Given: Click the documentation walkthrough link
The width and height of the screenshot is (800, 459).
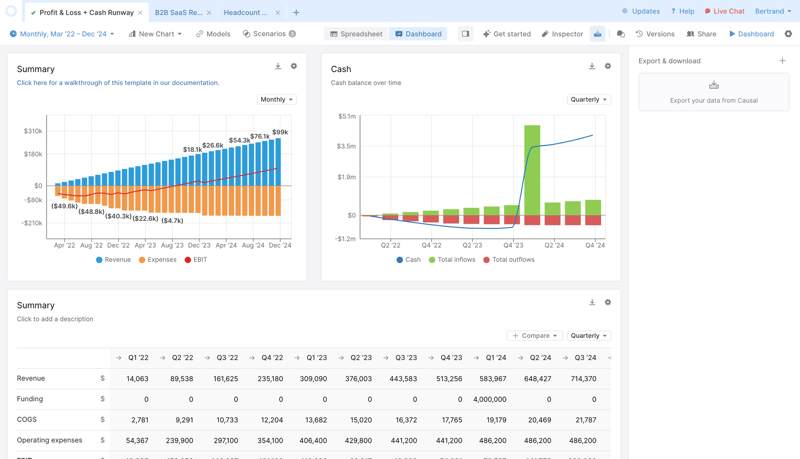Looking at the screenshot, I should pos(118,83).
